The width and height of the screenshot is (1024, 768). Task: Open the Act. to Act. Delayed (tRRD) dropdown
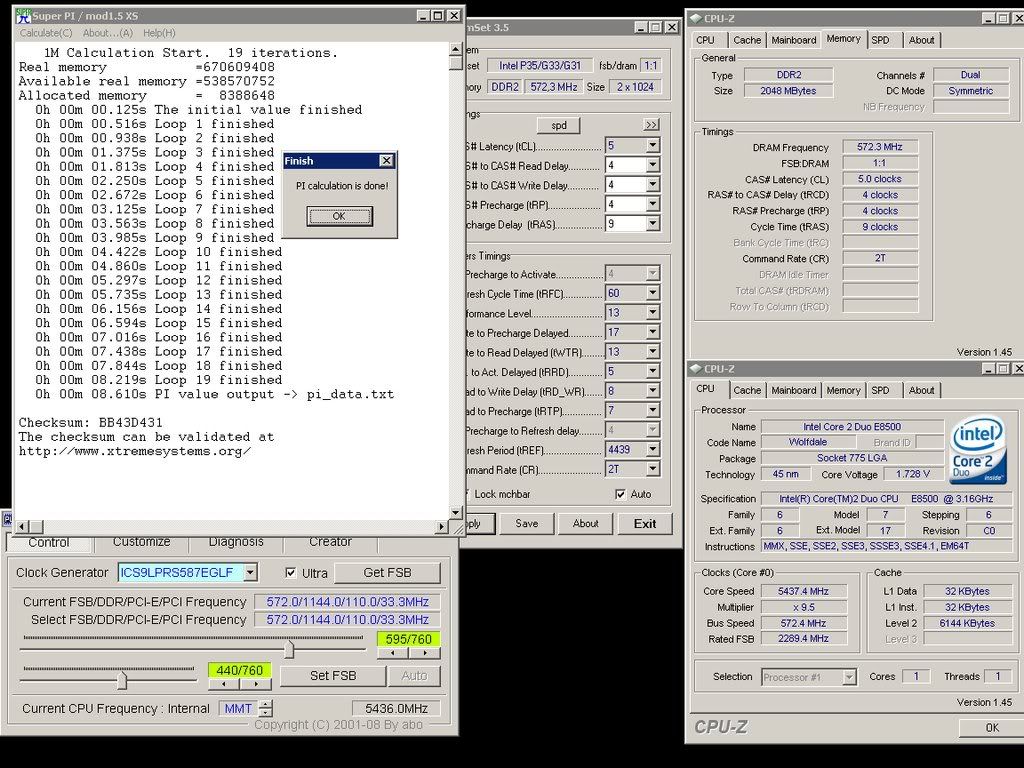click(652, 372)
